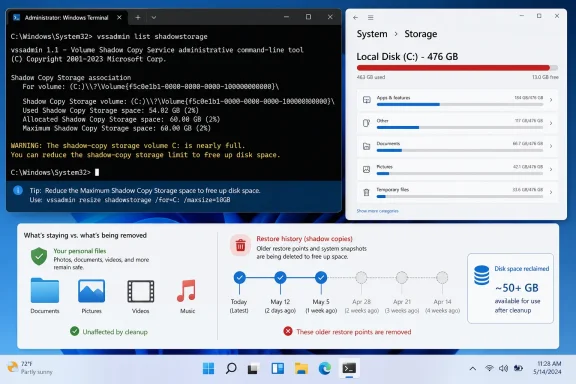Select the May 12 restore point marker

tap(280, 277)
